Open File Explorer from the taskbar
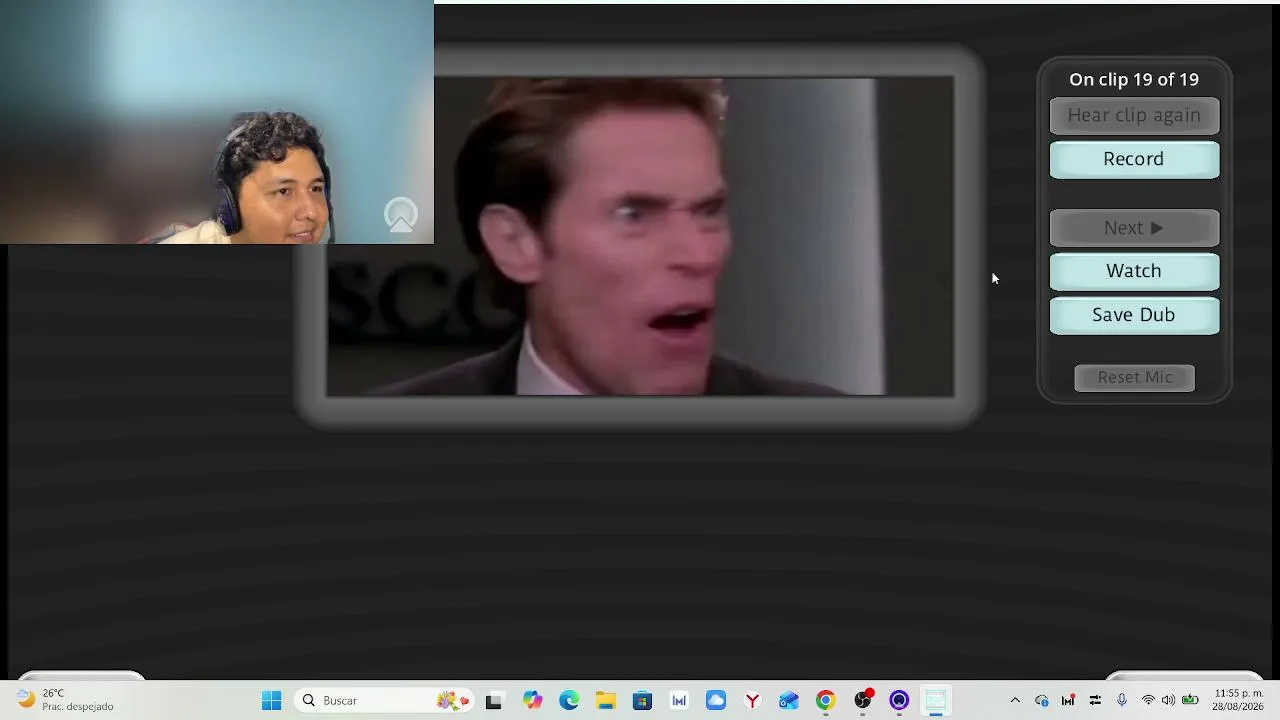Image resolution: width=1280 pixels, height=720 pixels. pyautogui.click(x=606, y=701)
